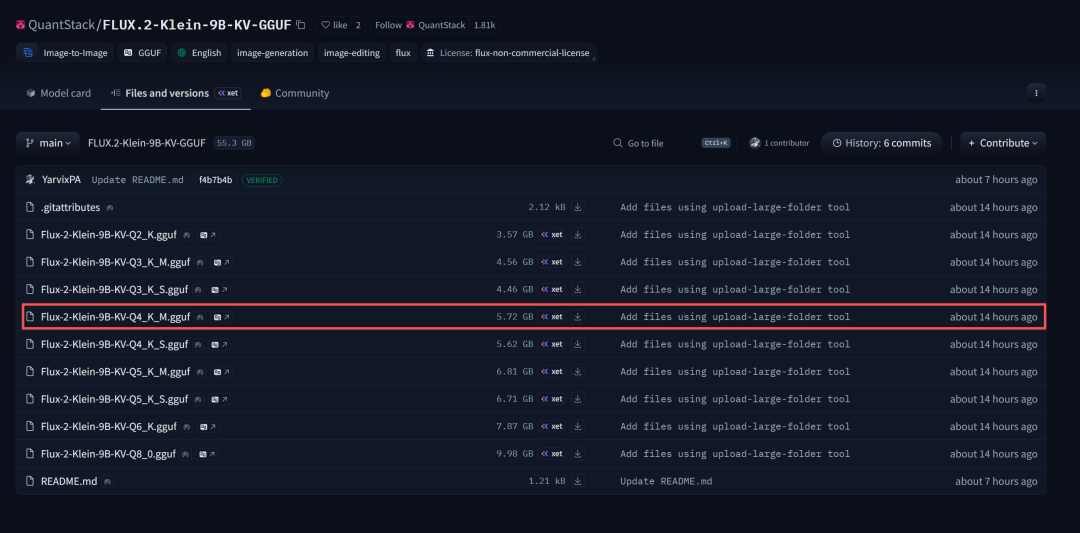The image size is (1080, 533).
Task: Click the 1.81k followers count
Action: tap(485, 25)
